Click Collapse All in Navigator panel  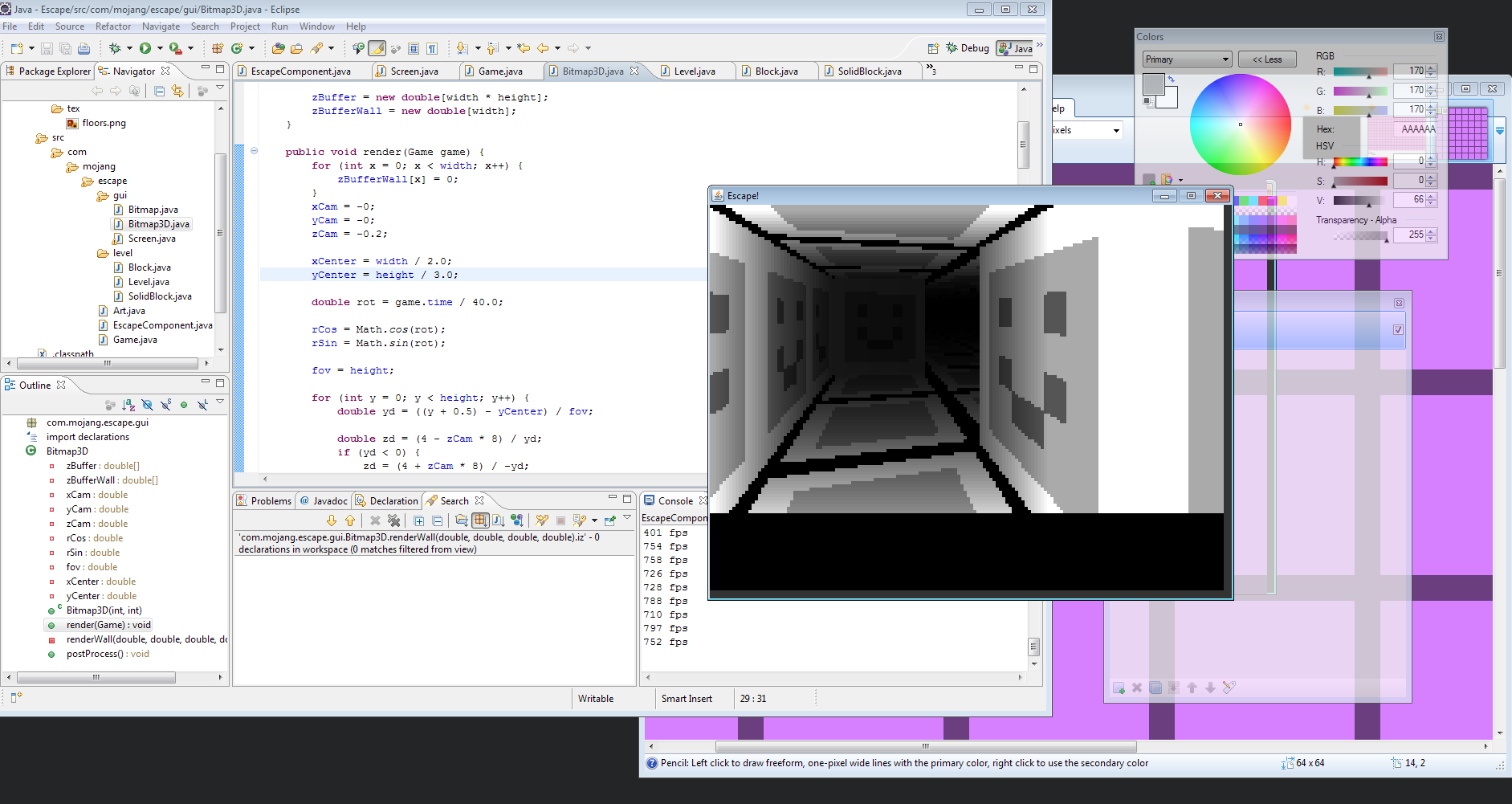pos(159,91)
